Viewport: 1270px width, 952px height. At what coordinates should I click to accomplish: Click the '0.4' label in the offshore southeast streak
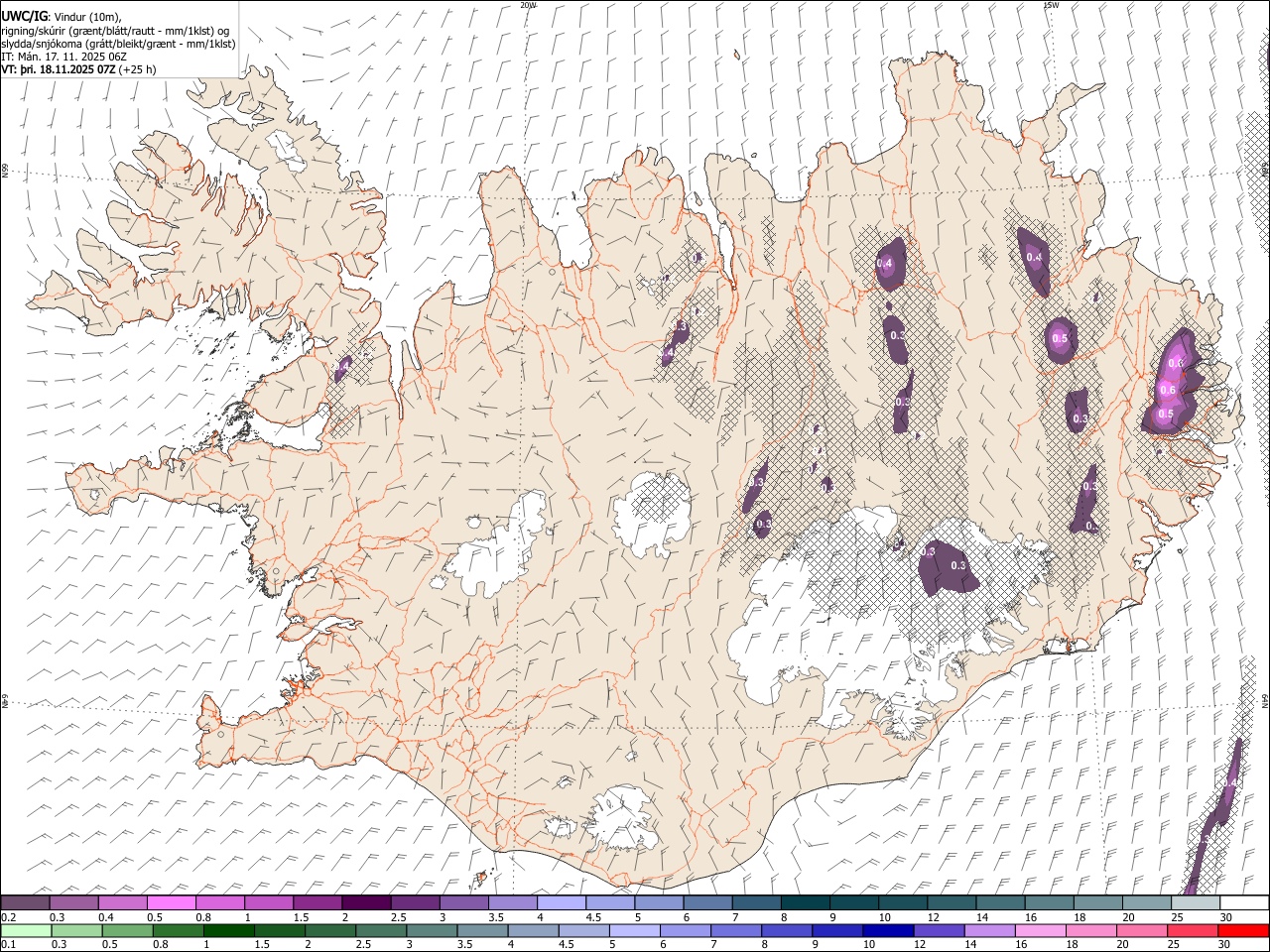pyautogui.click(x=1229, y=782)
